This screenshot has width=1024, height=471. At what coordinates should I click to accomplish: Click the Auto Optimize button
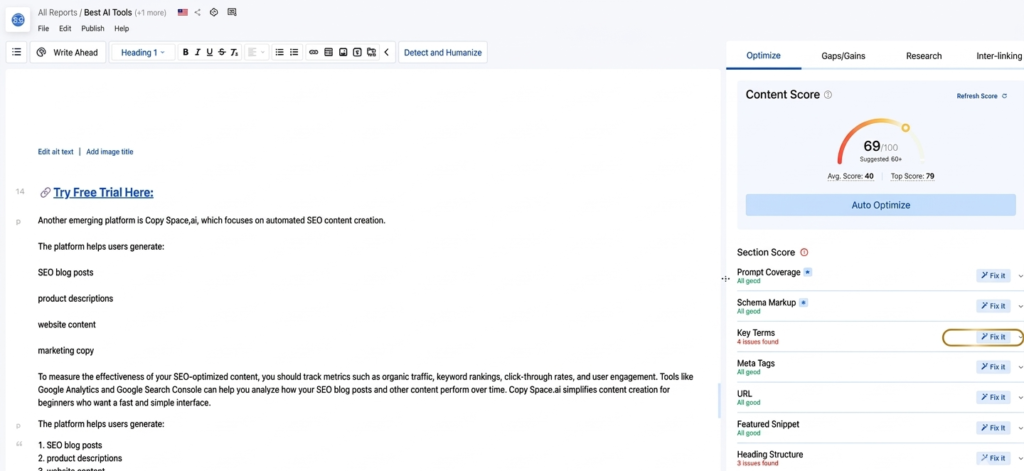(x=880, y=205)
